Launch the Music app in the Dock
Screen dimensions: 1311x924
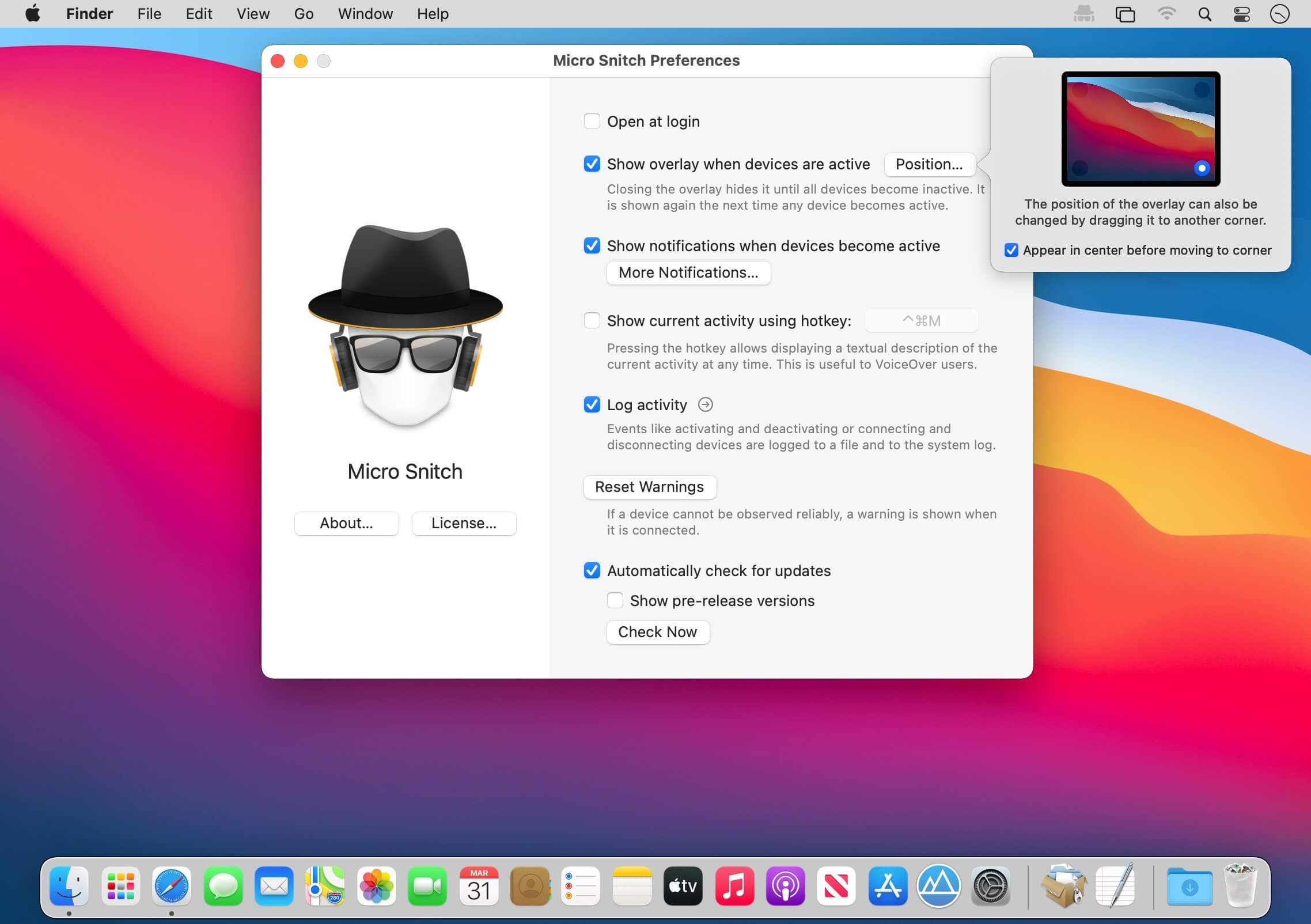click(734, 886)
